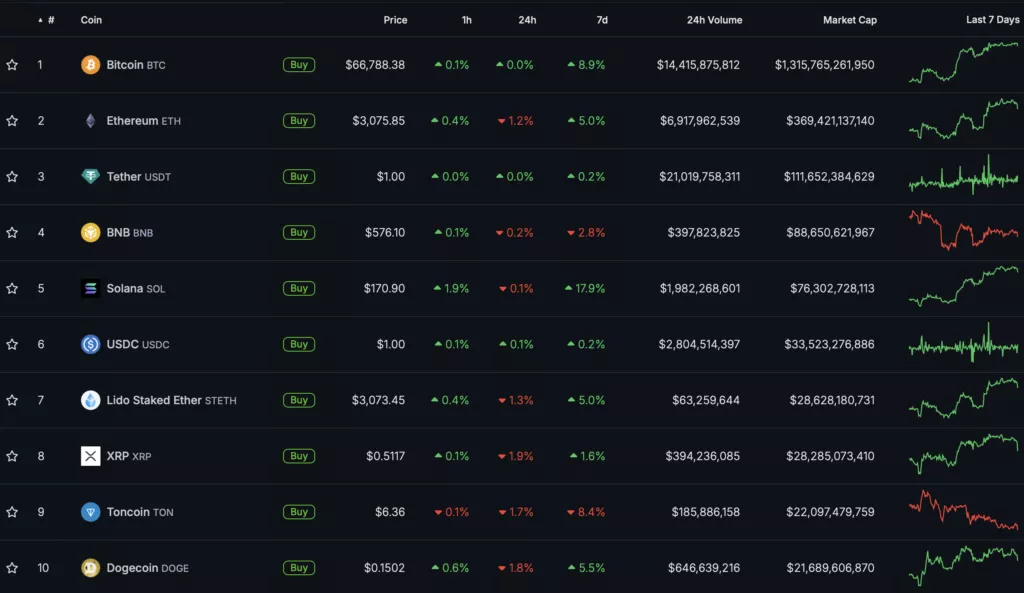Sort by 24h change column header

(527, 20)
